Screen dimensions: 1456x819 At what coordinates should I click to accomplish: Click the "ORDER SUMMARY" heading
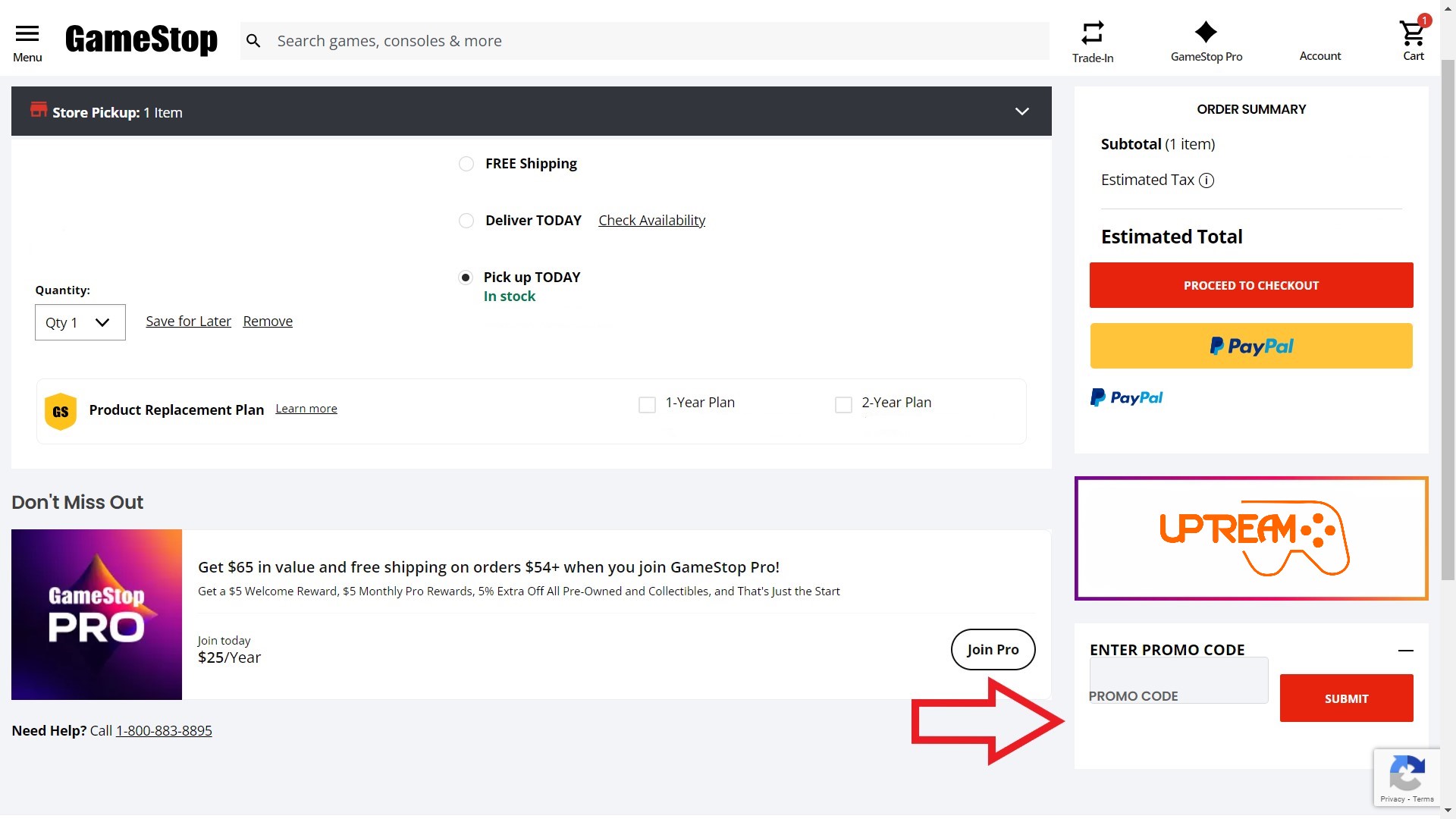click(1251, 109)
